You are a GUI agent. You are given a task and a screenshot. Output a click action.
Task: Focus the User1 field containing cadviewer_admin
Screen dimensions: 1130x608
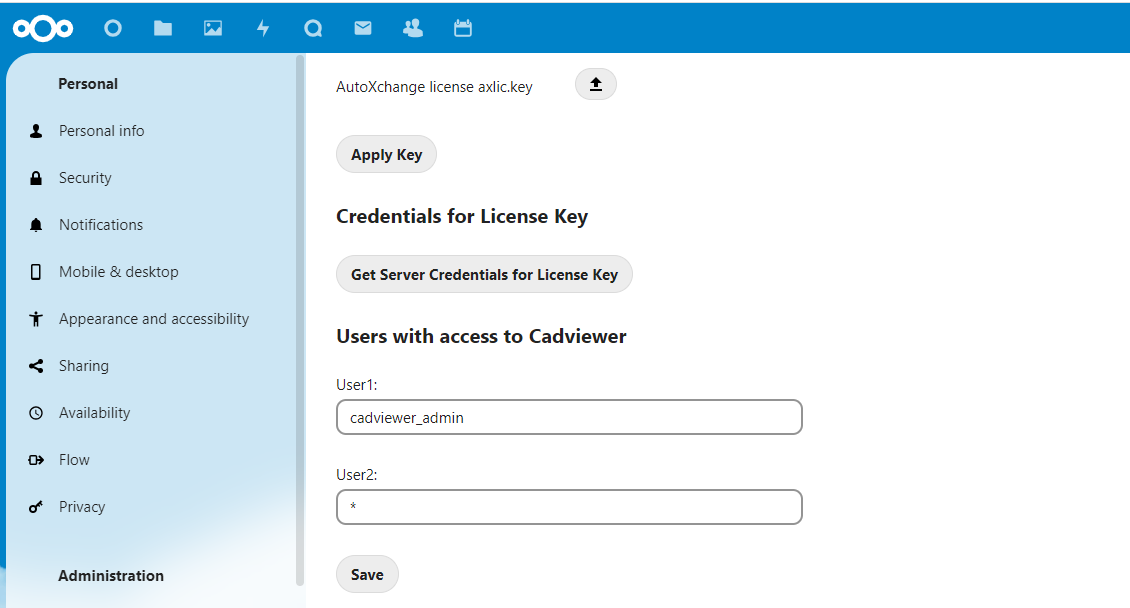click(569, 417)
